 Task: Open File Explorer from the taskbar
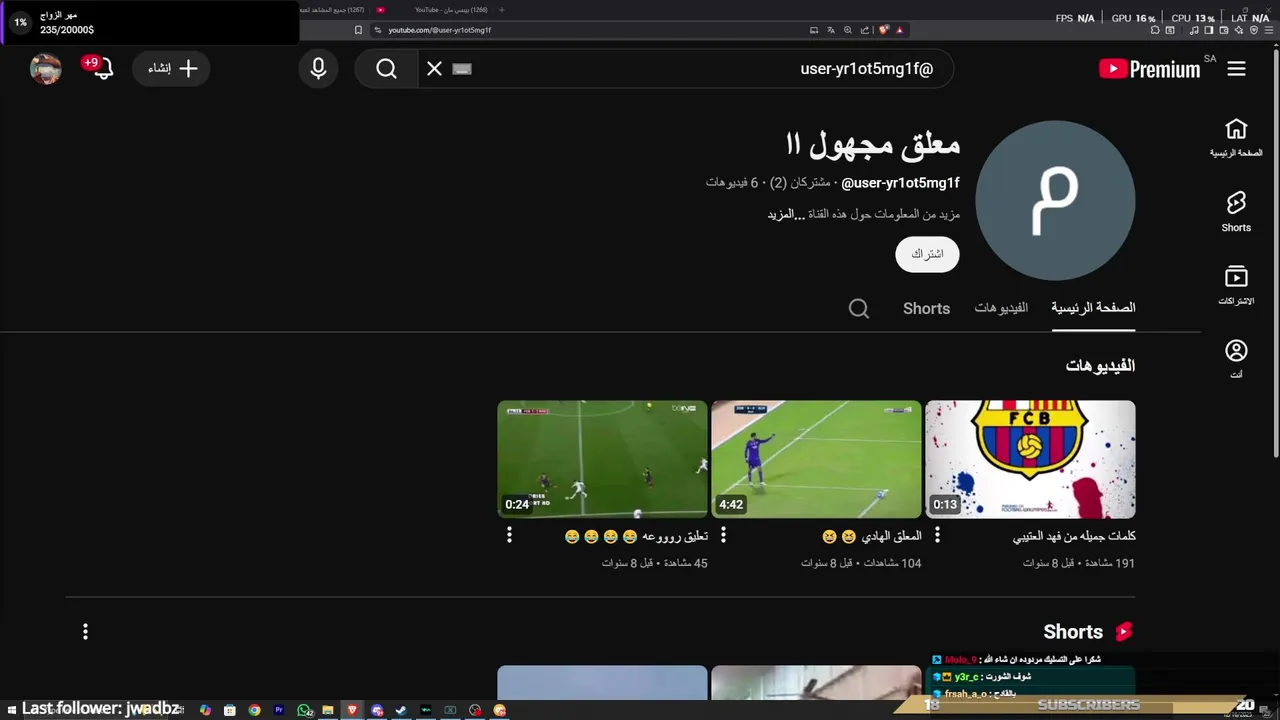tap(328, 710)
